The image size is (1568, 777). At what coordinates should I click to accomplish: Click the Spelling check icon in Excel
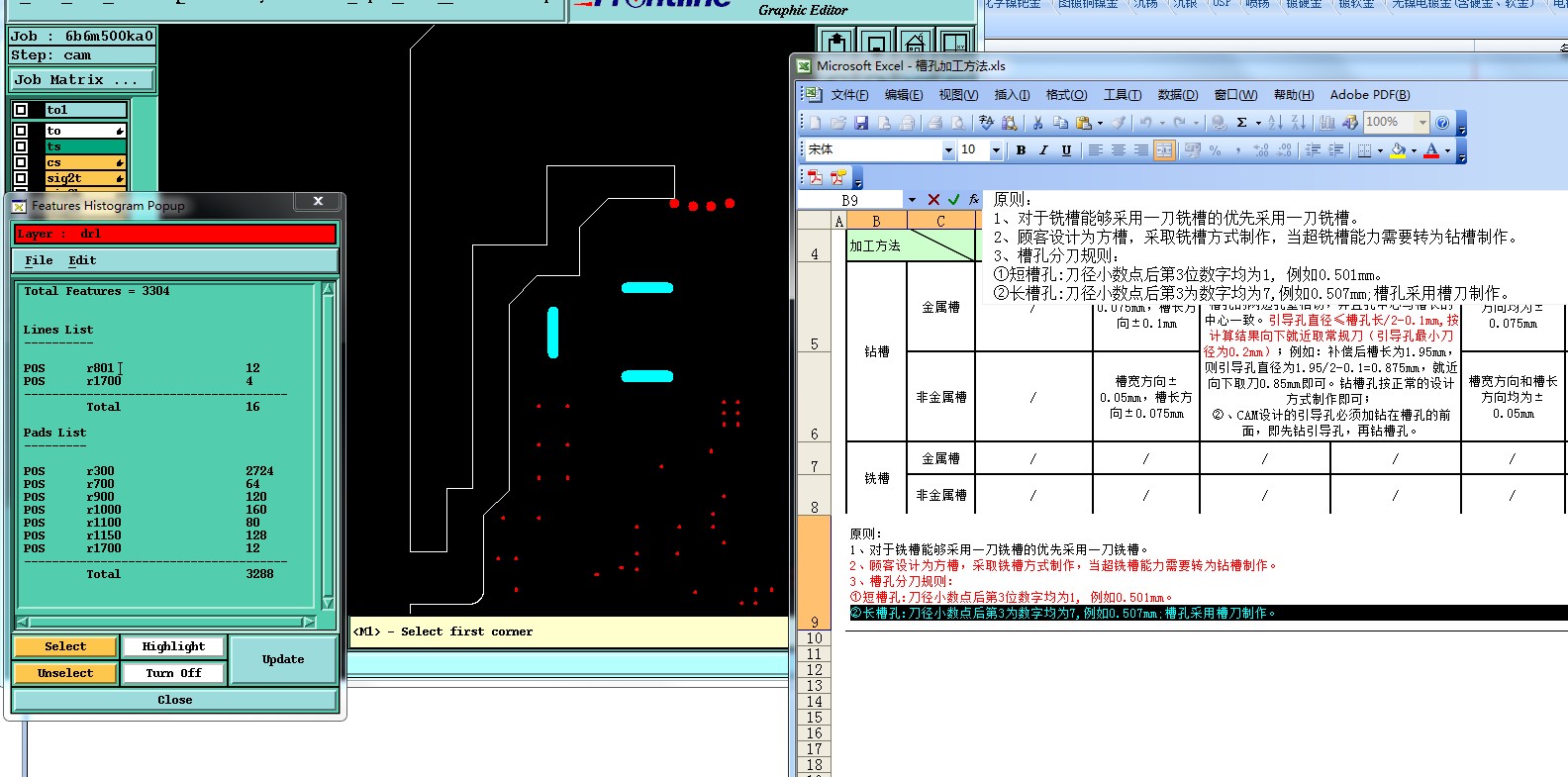(986, 123)
